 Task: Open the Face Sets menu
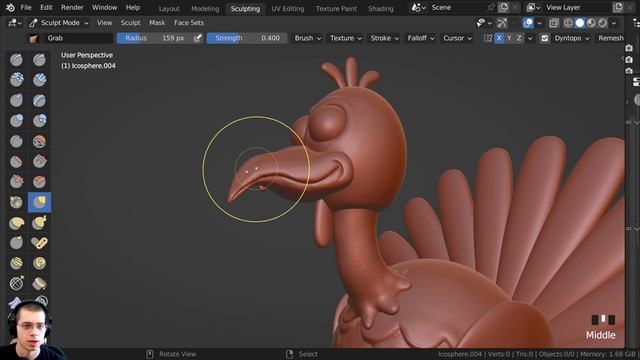pos(189,23)
